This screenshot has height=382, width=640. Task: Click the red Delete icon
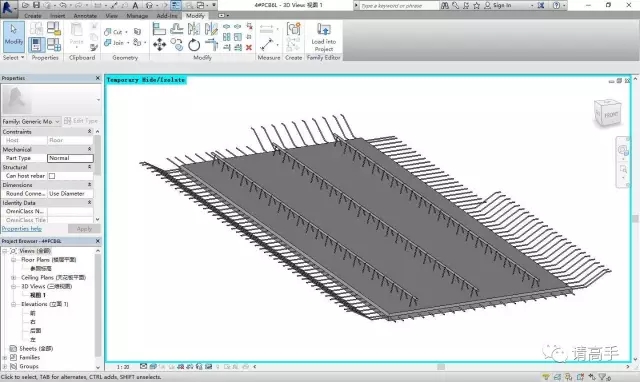click(x=249, y=48)
